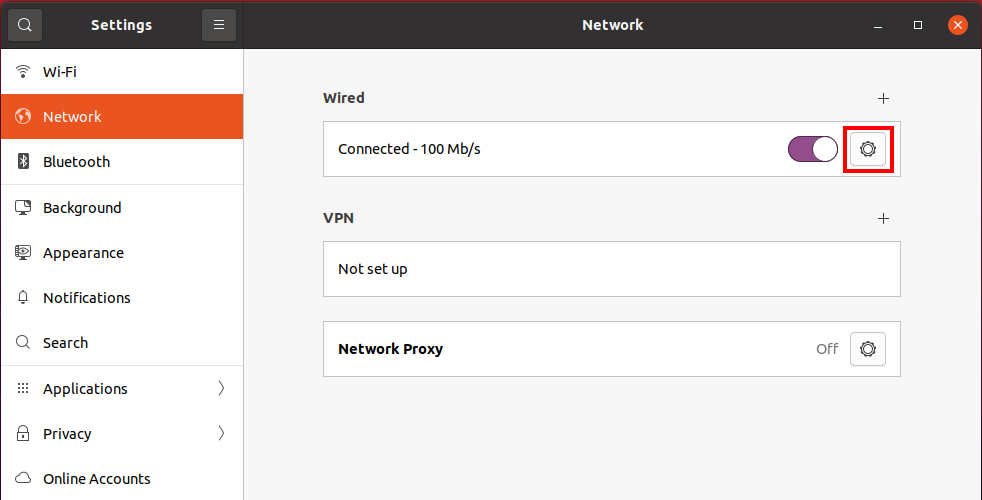Click the 'Connected - 100 Mb/s' label
Viewport: 982px width, 500px height.
pyautogui.click(x=409, y=149)
